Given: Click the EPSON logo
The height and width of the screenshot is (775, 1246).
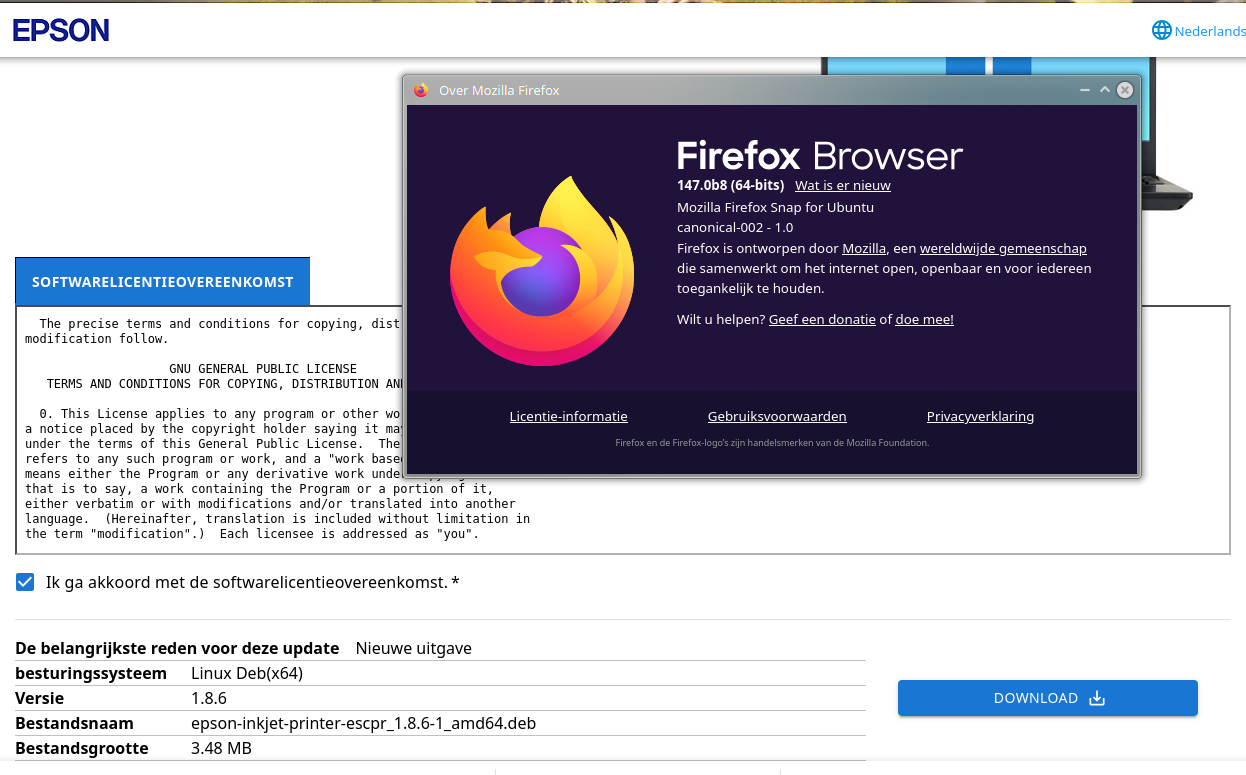Looking at the screenshot, I should (x=61, y=30).
